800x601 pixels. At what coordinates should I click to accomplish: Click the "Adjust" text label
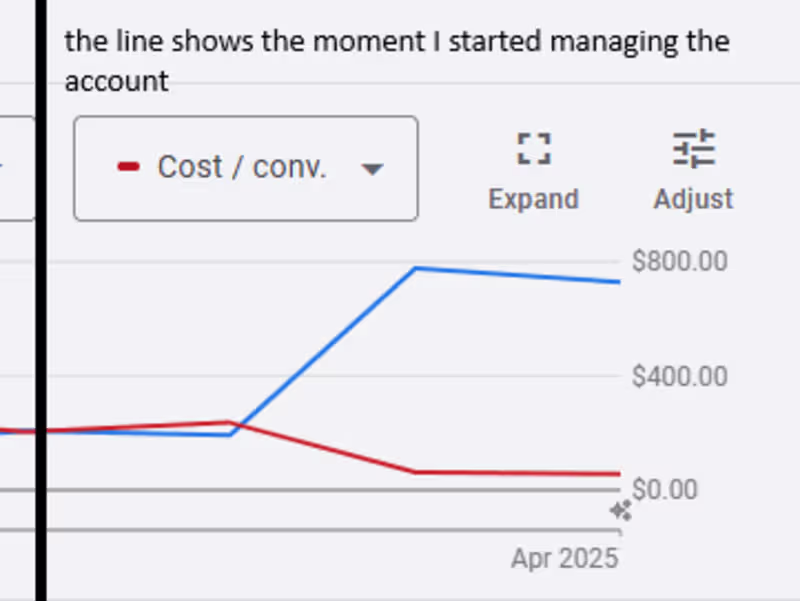(x=693, y=199)
